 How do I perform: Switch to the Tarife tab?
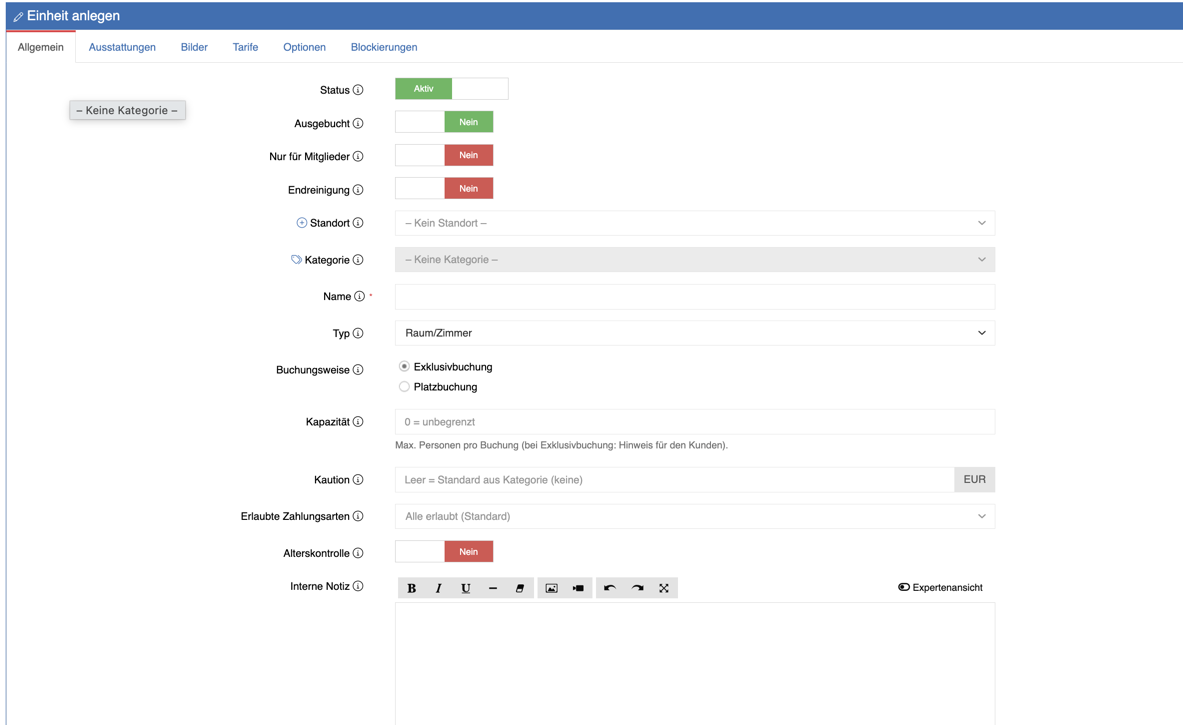[x=245, y=47]
